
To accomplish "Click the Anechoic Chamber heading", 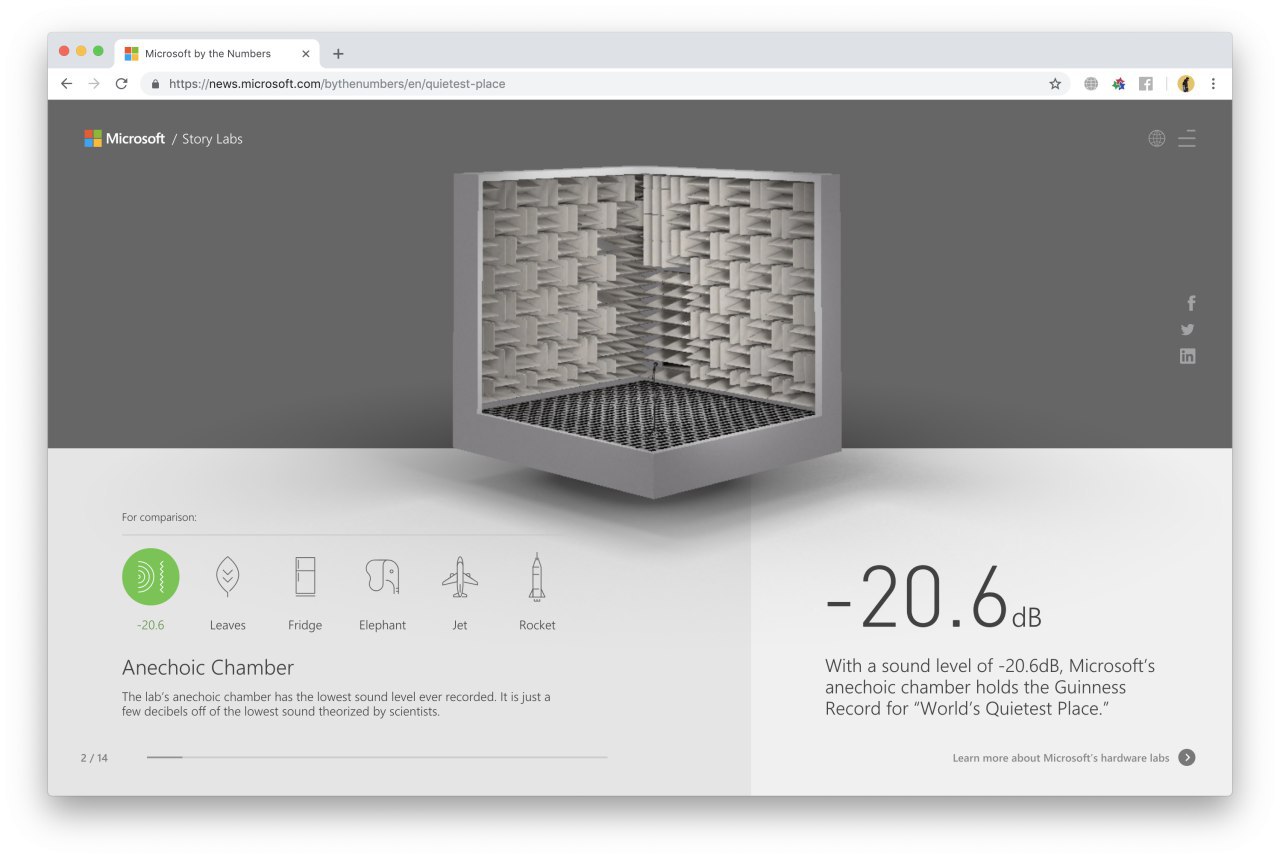I will click(208, 667).
